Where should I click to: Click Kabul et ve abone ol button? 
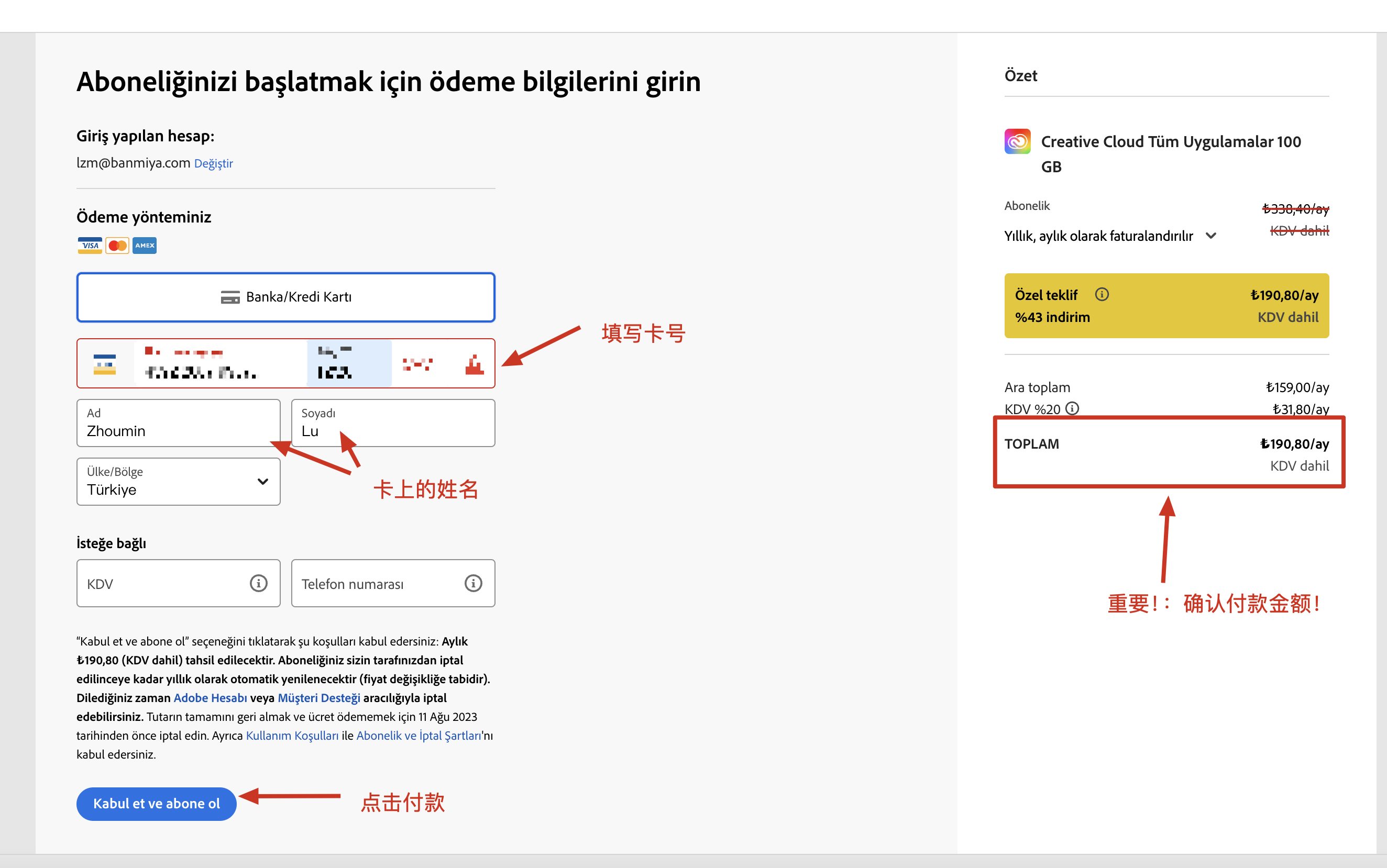pyautogui.click(x=156, y=804)
